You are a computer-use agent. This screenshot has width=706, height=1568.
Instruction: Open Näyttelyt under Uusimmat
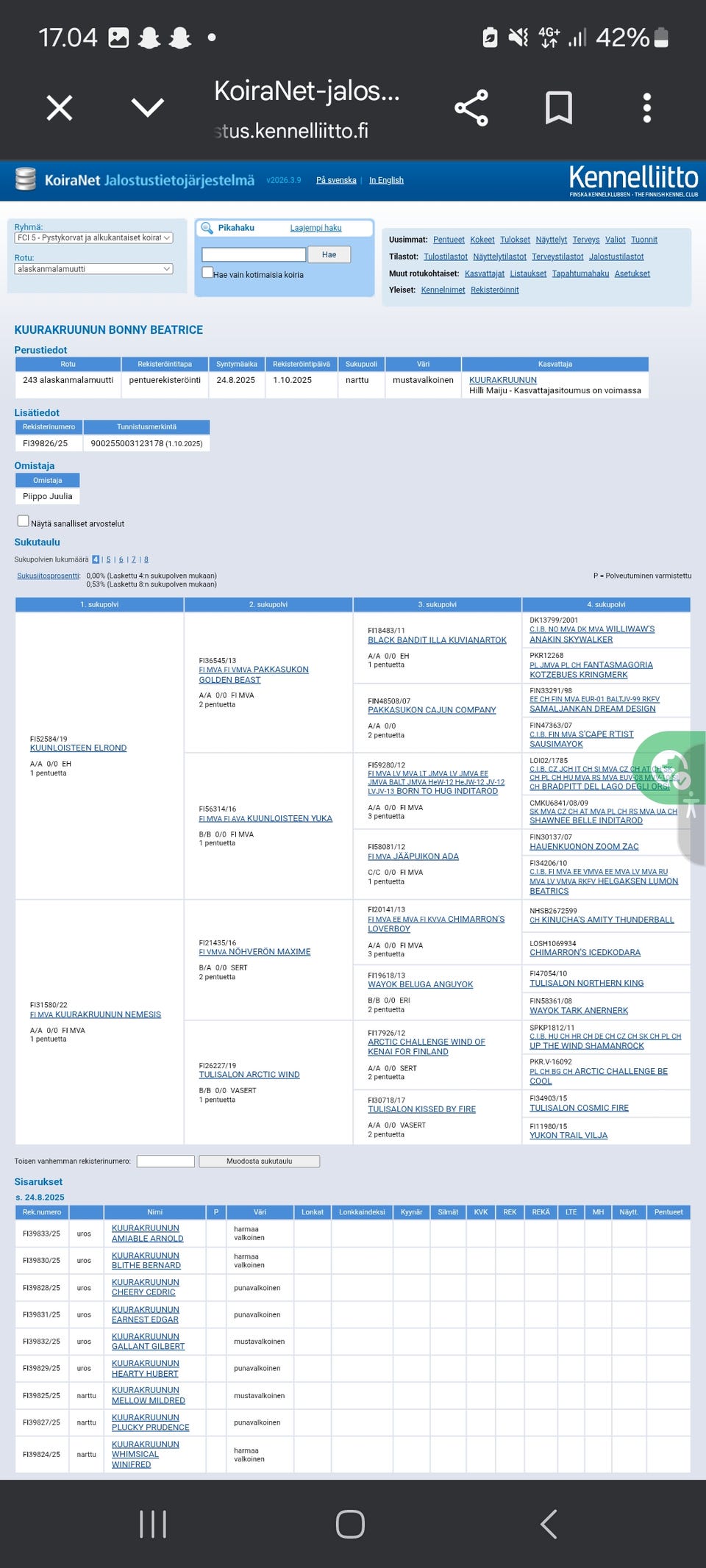[x=552, y=240]
